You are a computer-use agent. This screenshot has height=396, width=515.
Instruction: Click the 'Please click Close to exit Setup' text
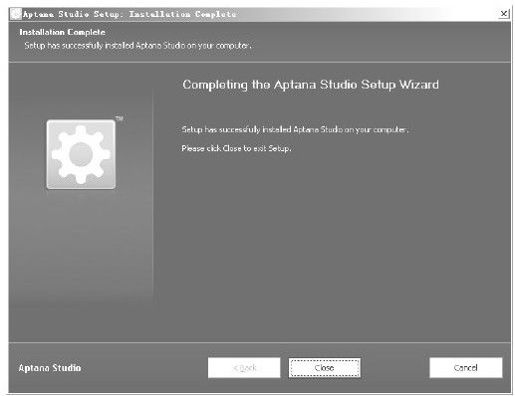[236, 148]
